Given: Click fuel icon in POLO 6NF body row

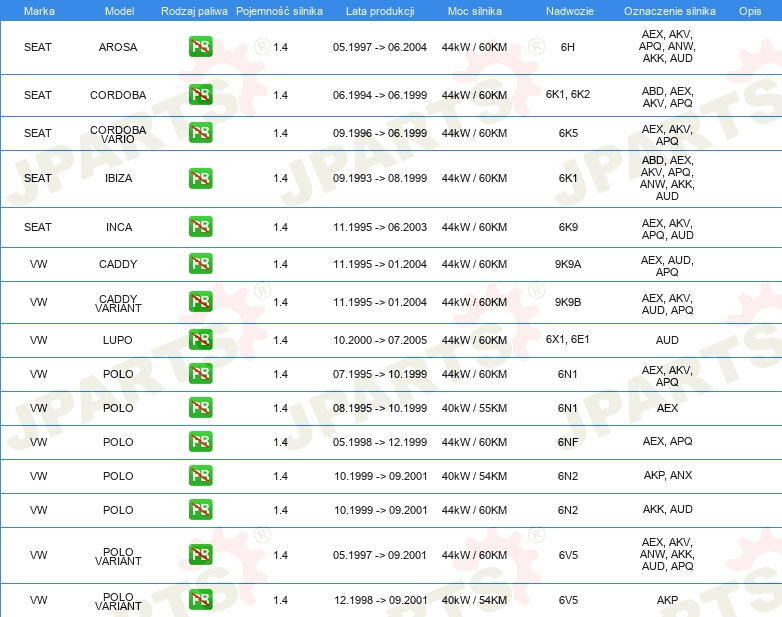Looking at the screenshot, I should point(200,441).
